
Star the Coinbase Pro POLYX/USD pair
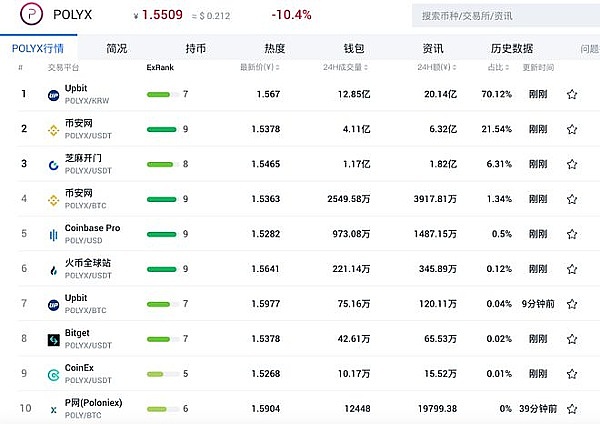click(x=572, y=235)
